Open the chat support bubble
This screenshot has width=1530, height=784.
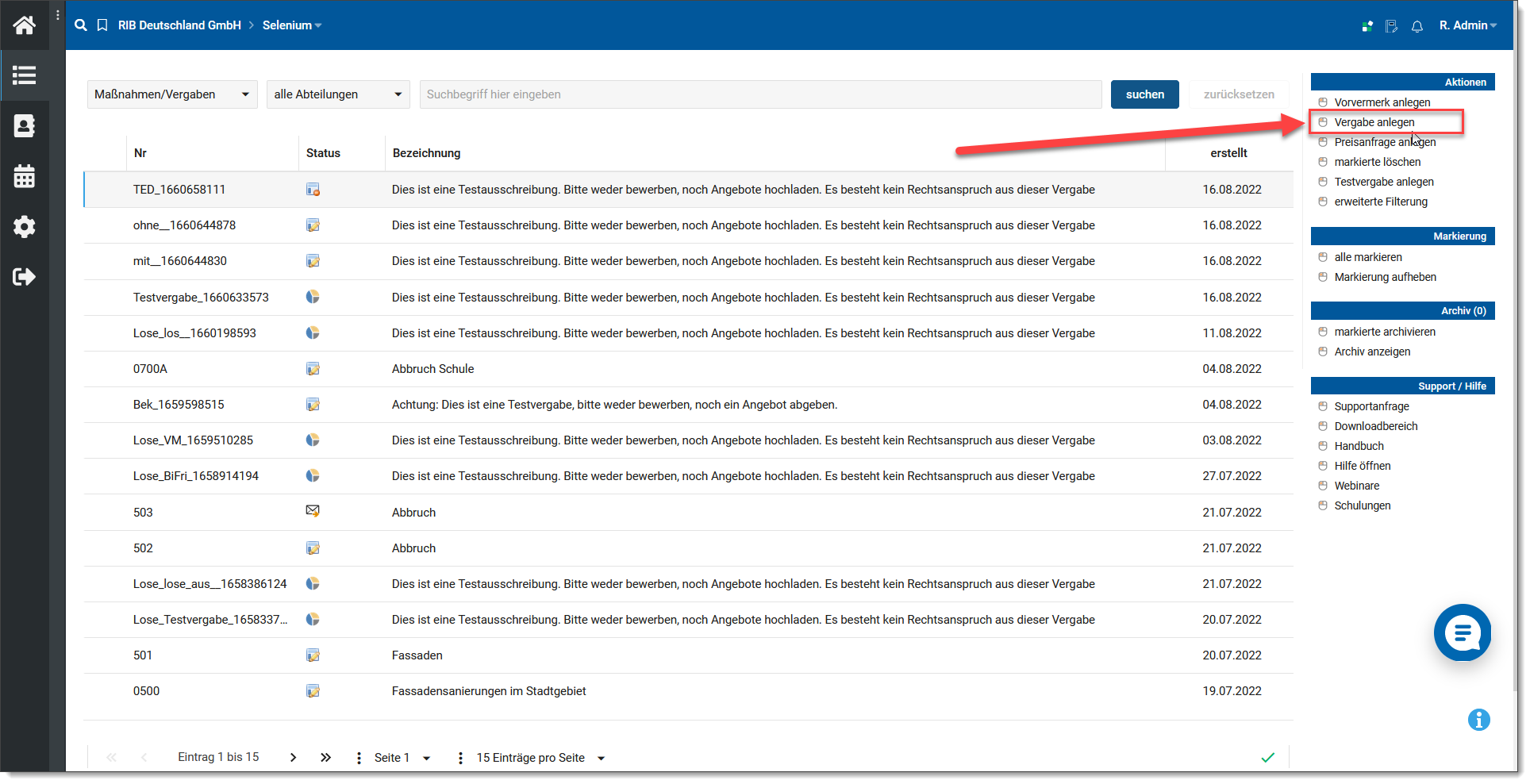pyautogui.click(x=1462, y=632)
